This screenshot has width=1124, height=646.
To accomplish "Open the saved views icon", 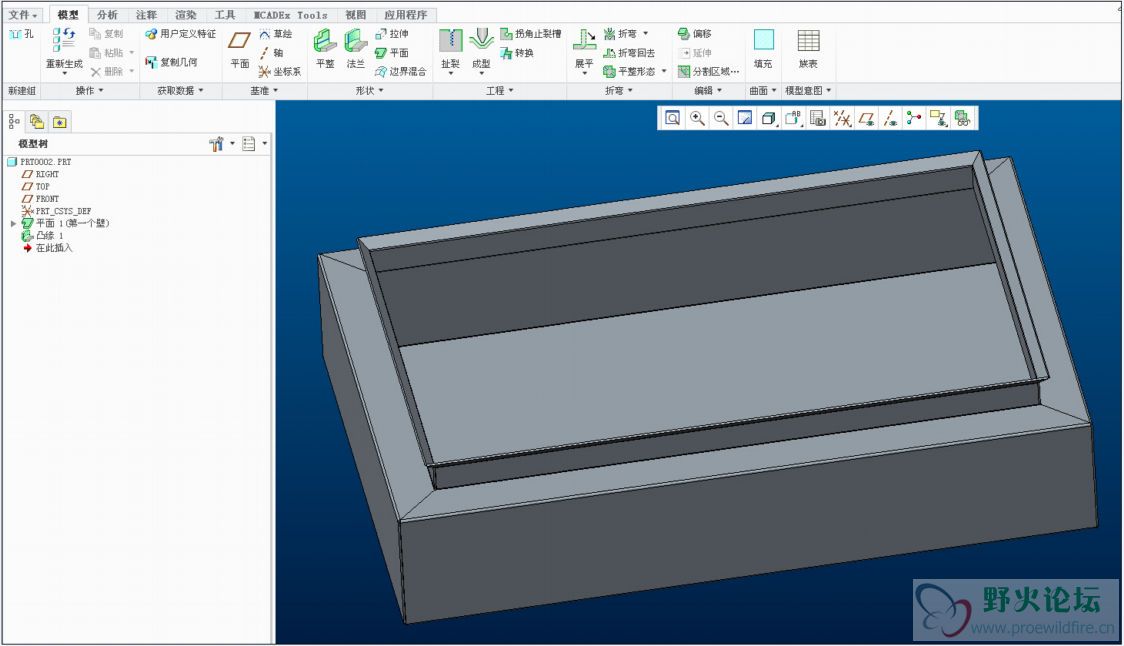I will point(793,118).
